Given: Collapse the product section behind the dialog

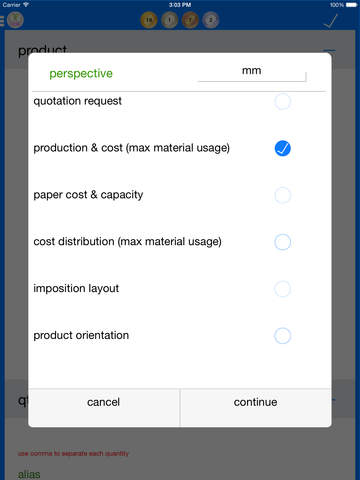Looking at the screenshot, I should (x=330, y=51).
